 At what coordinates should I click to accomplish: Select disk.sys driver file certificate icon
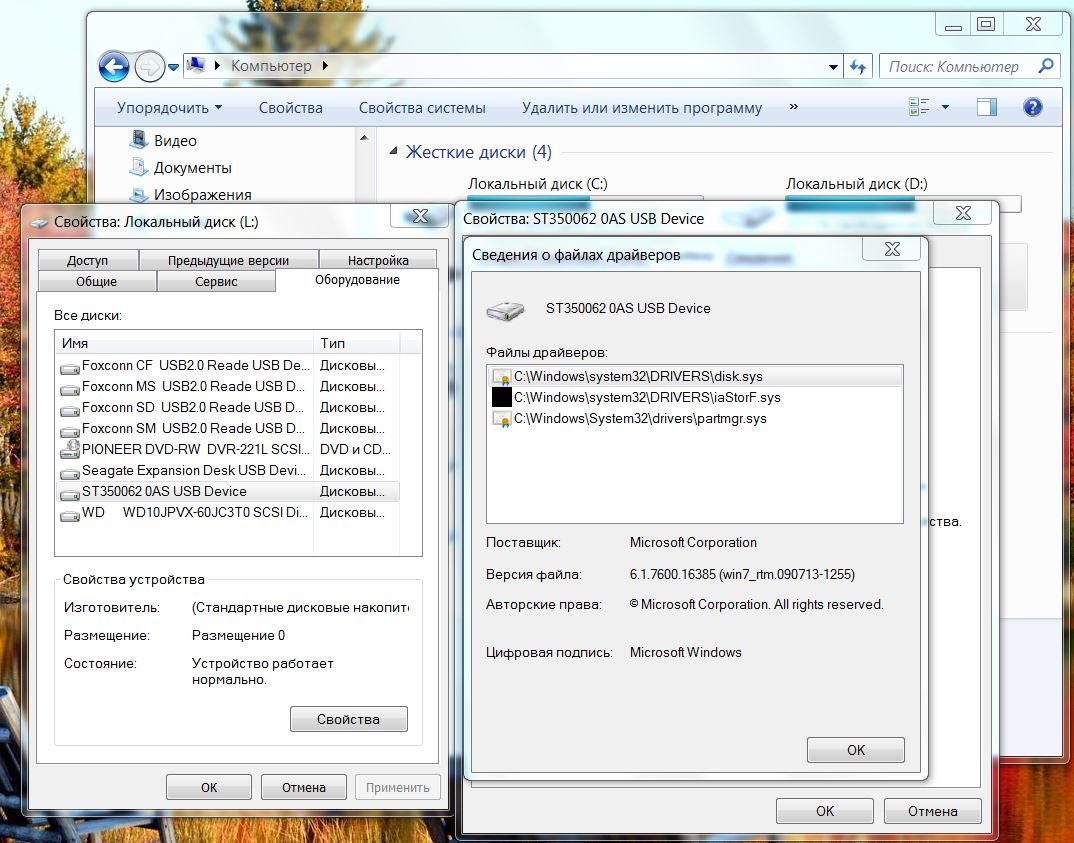[502, 377]
